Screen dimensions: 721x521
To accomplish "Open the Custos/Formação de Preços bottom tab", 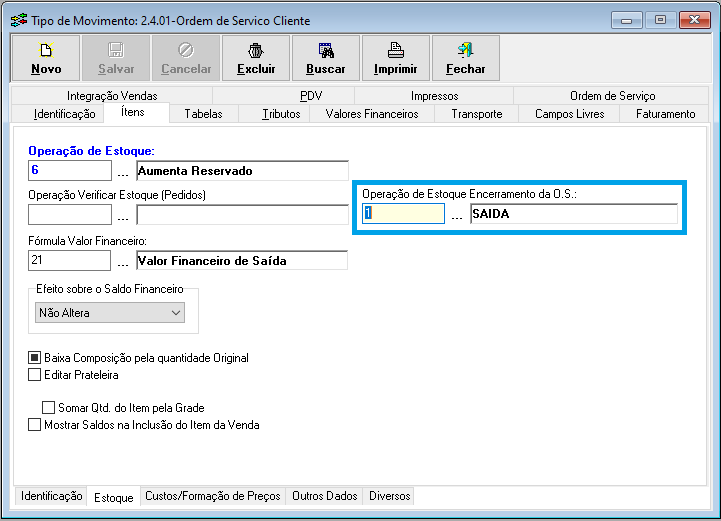I will pos(214,496).
